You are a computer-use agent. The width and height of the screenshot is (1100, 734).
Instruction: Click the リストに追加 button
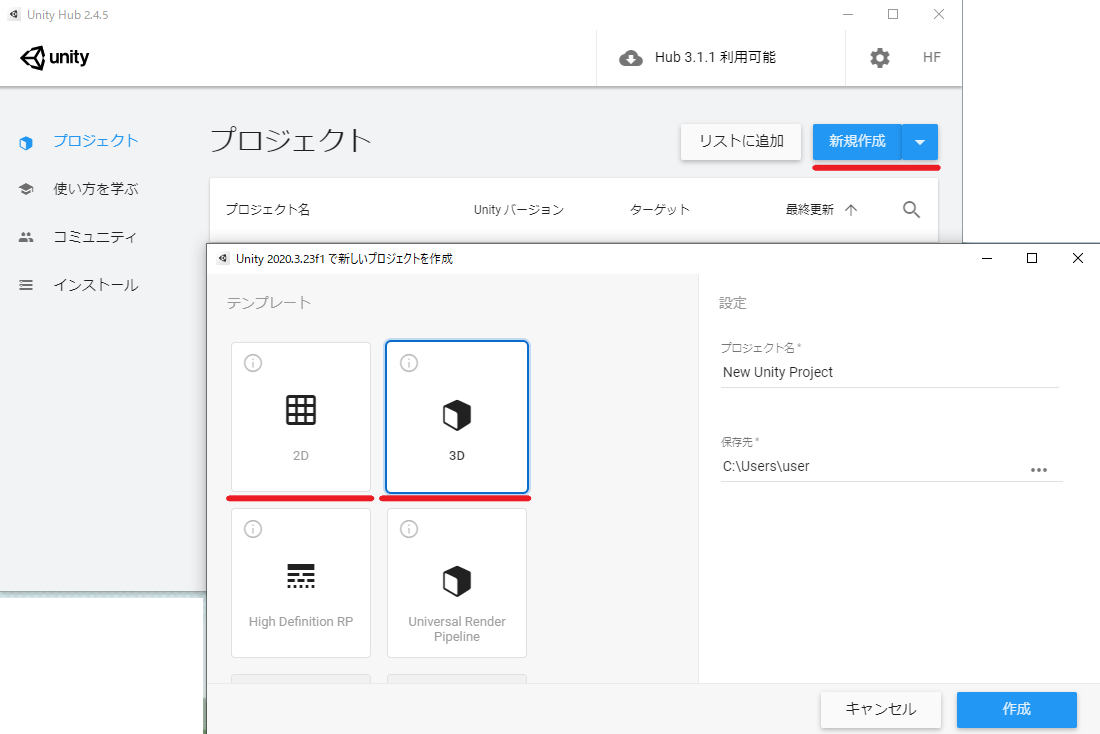[x=741, y=141]
